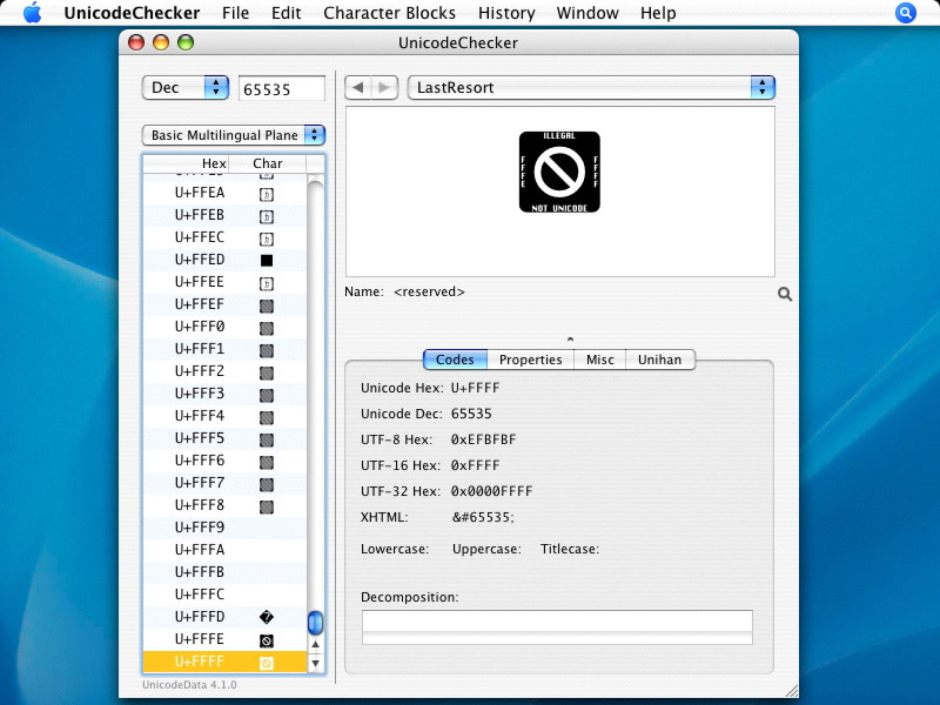Click the code value field showing 65535

click(x=282, y=89)
